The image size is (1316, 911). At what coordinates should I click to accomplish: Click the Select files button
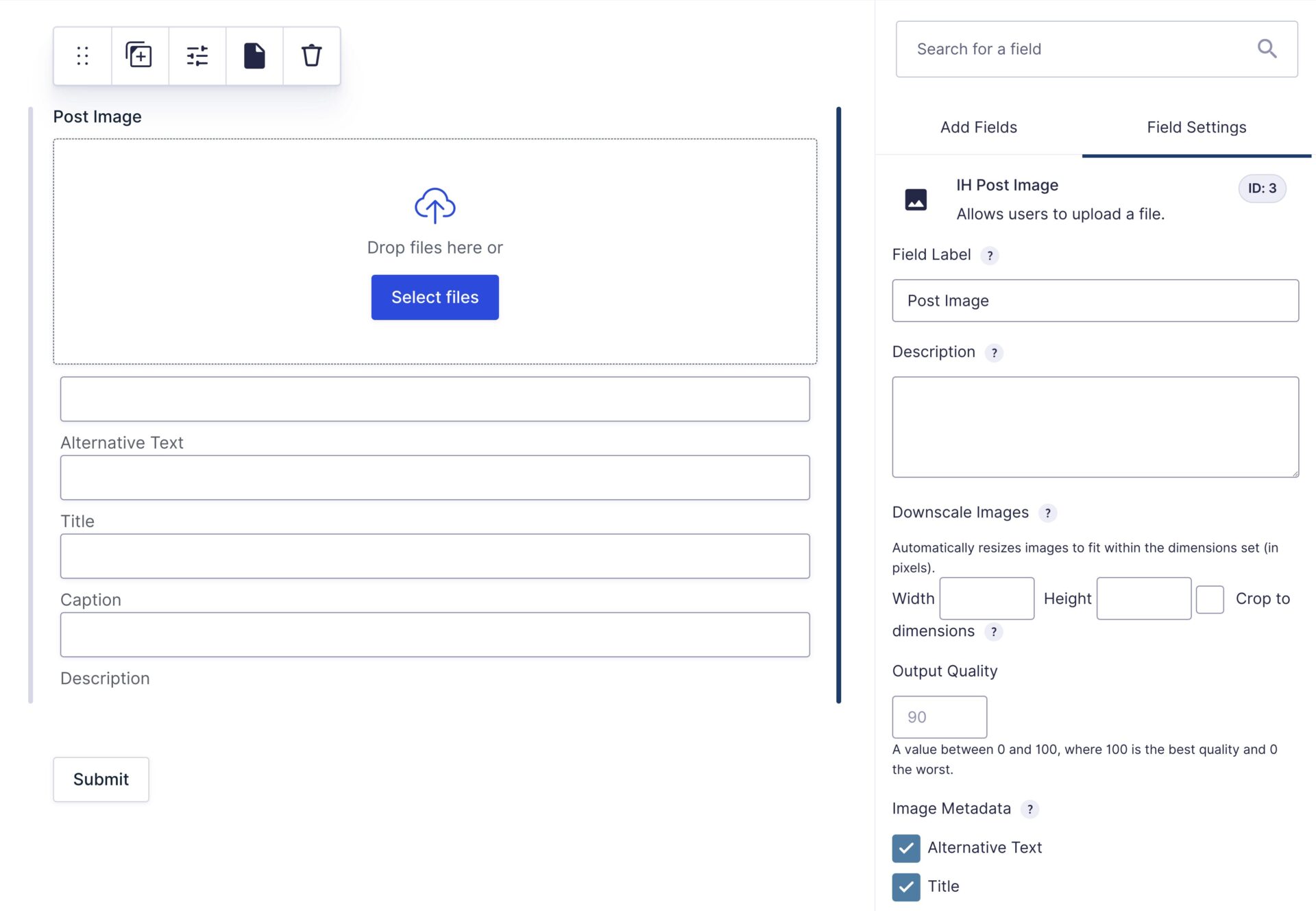tap(435, 297)
